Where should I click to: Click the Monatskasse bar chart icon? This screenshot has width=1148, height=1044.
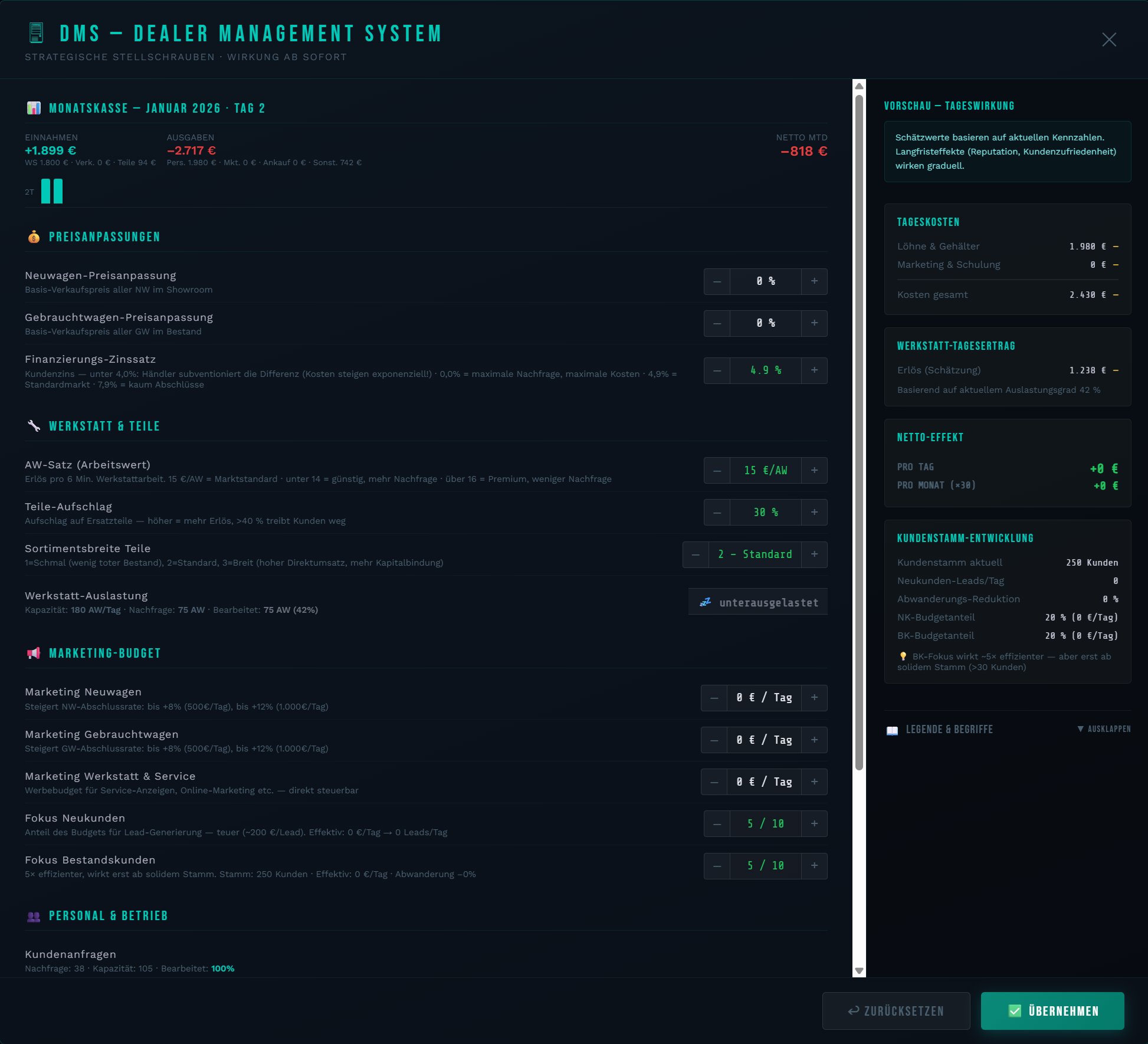click(x=34, y=108)
